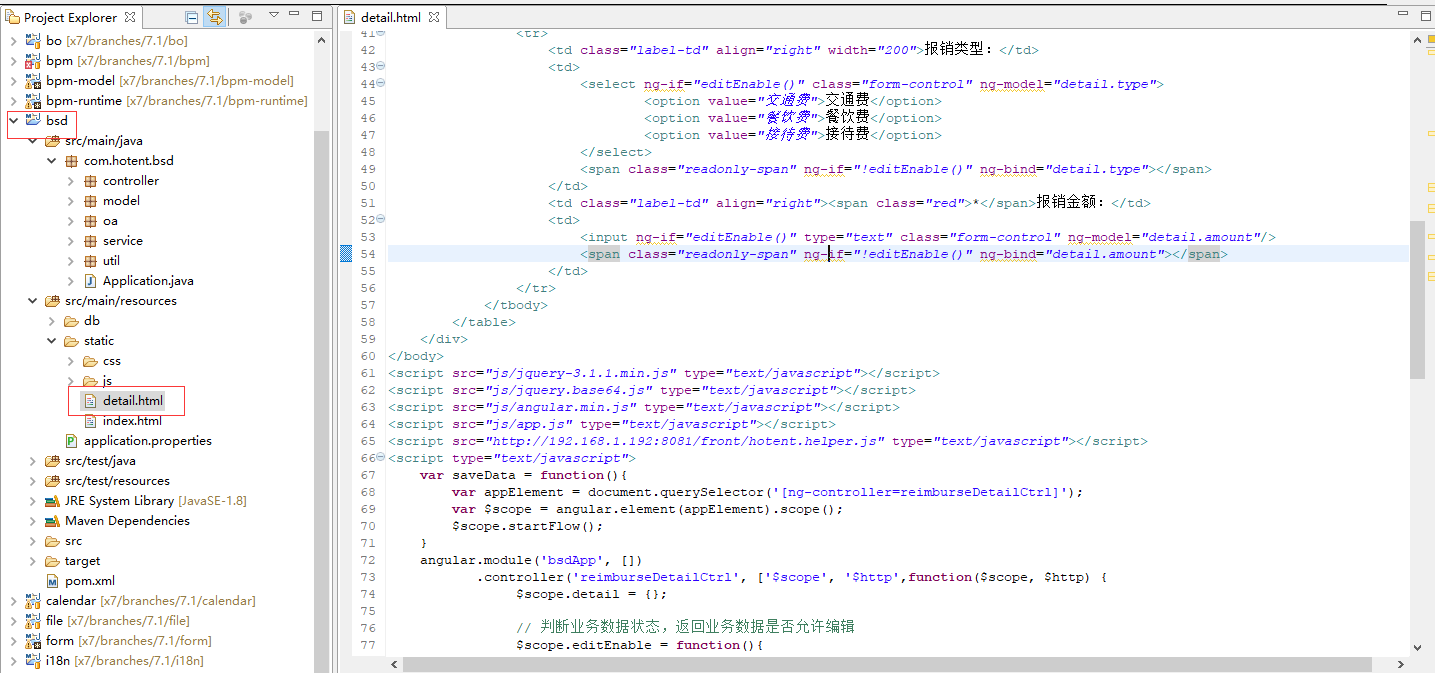Click the editor vertical scrollbar thumb
Screen dimensions: 1435x673
coord(1417,299)
